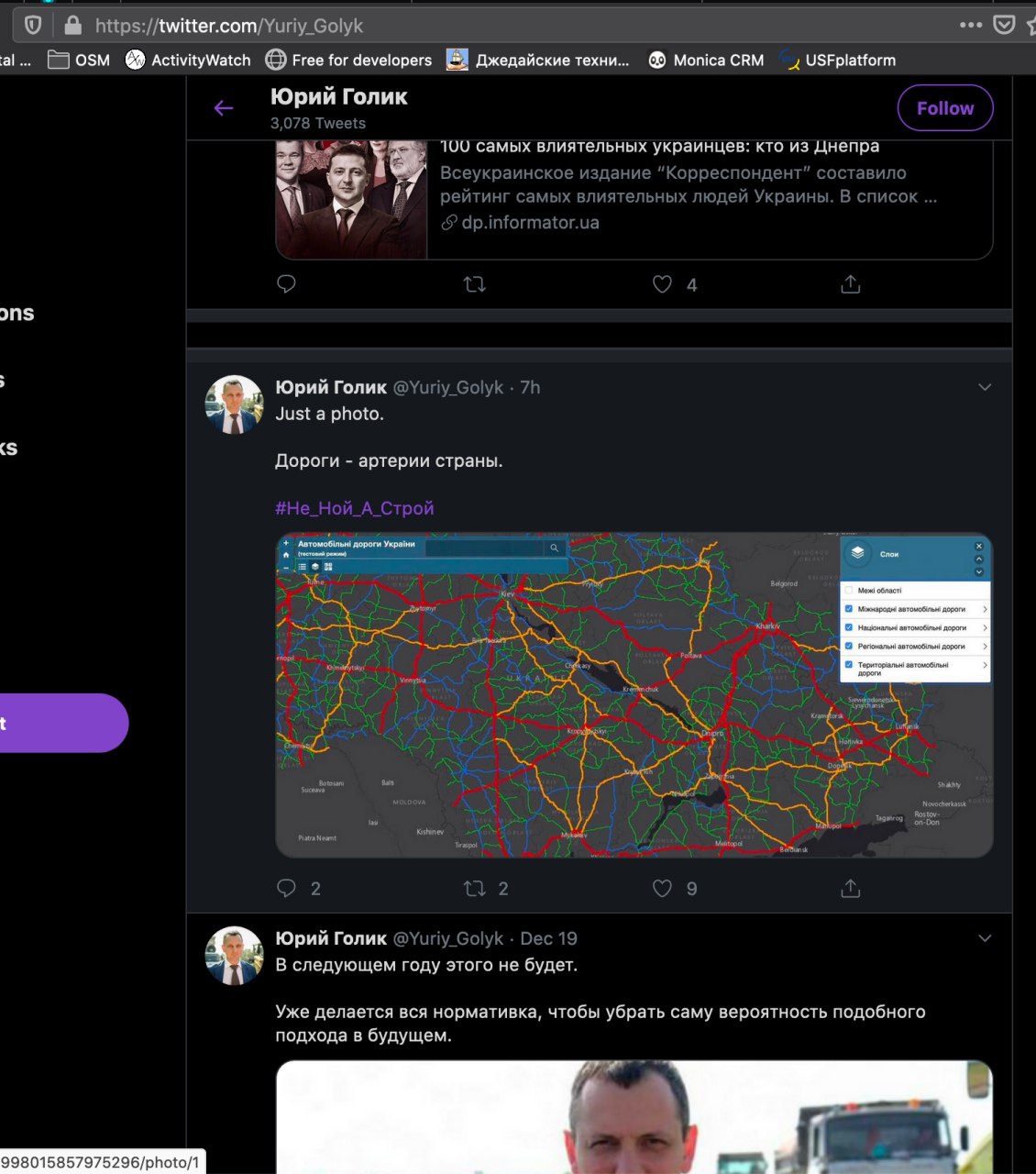
Task: Open the Free for developers bookmark
Action: point(348,60)
